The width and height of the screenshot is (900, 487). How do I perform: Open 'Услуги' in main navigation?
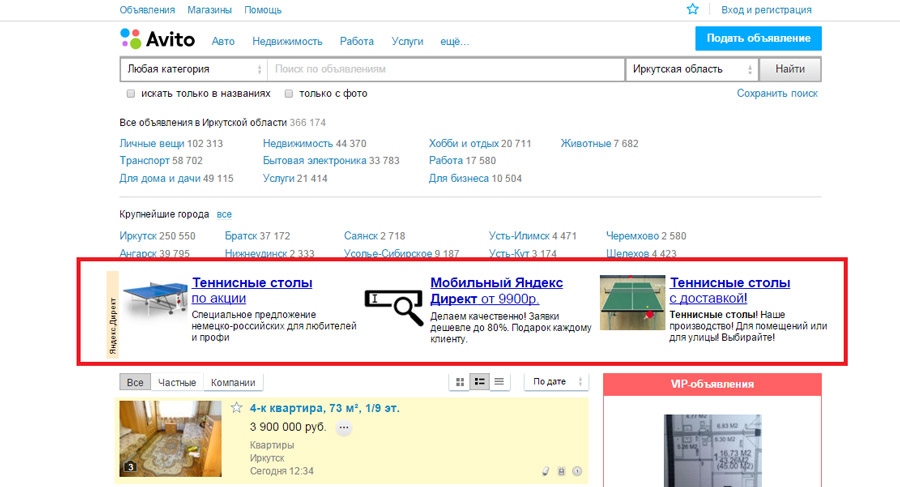[x=408, y=41]
